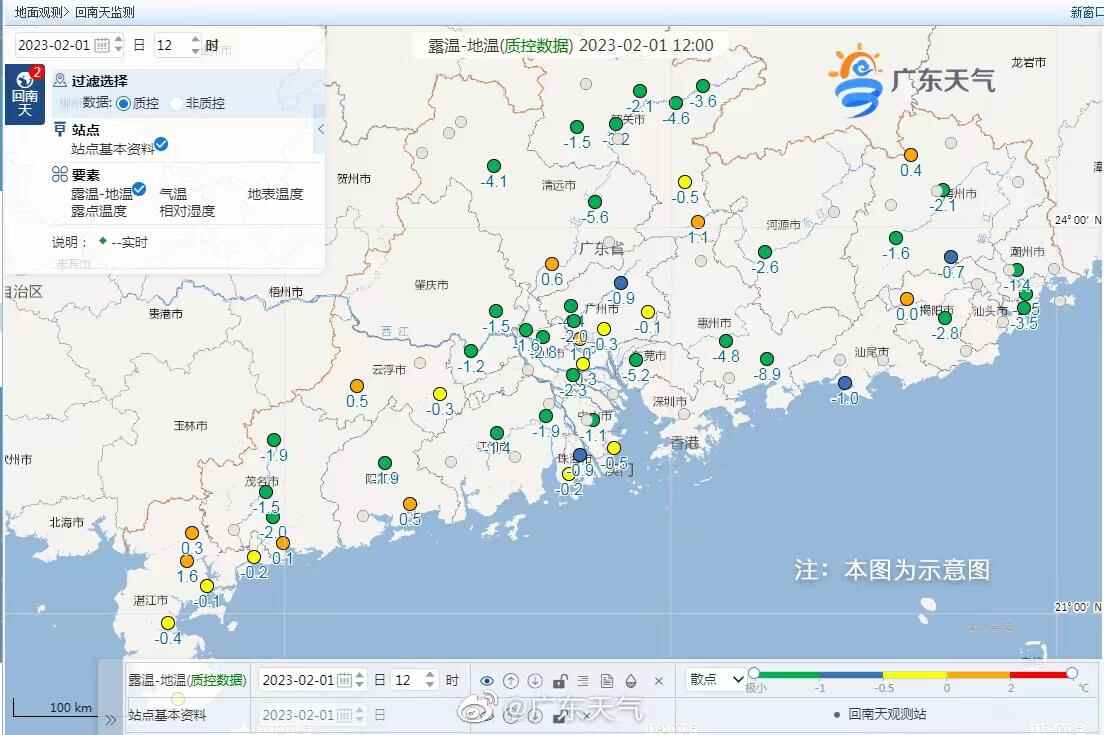Move layer down with the down-arrow icon

(x=535, y=681)
